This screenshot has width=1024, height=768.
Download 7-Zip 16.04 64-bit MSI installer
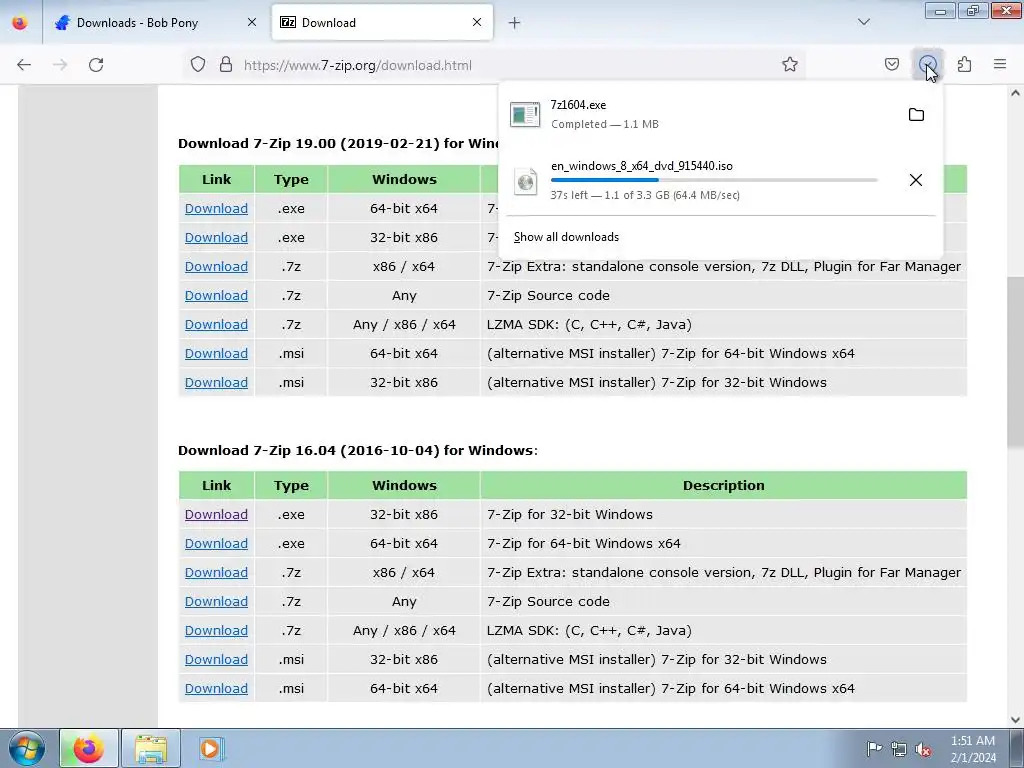click(x=216, y=688)
